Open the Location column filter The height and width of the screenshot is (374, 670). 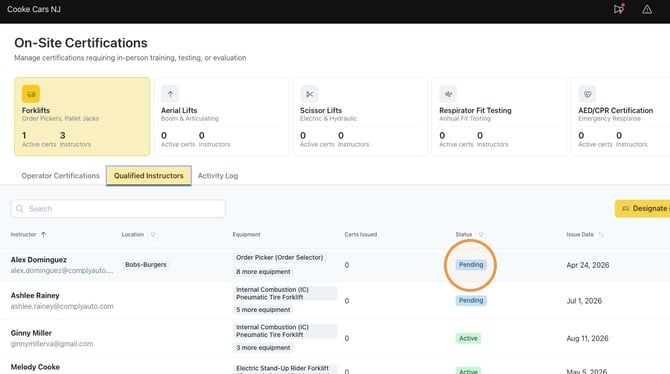153,234
